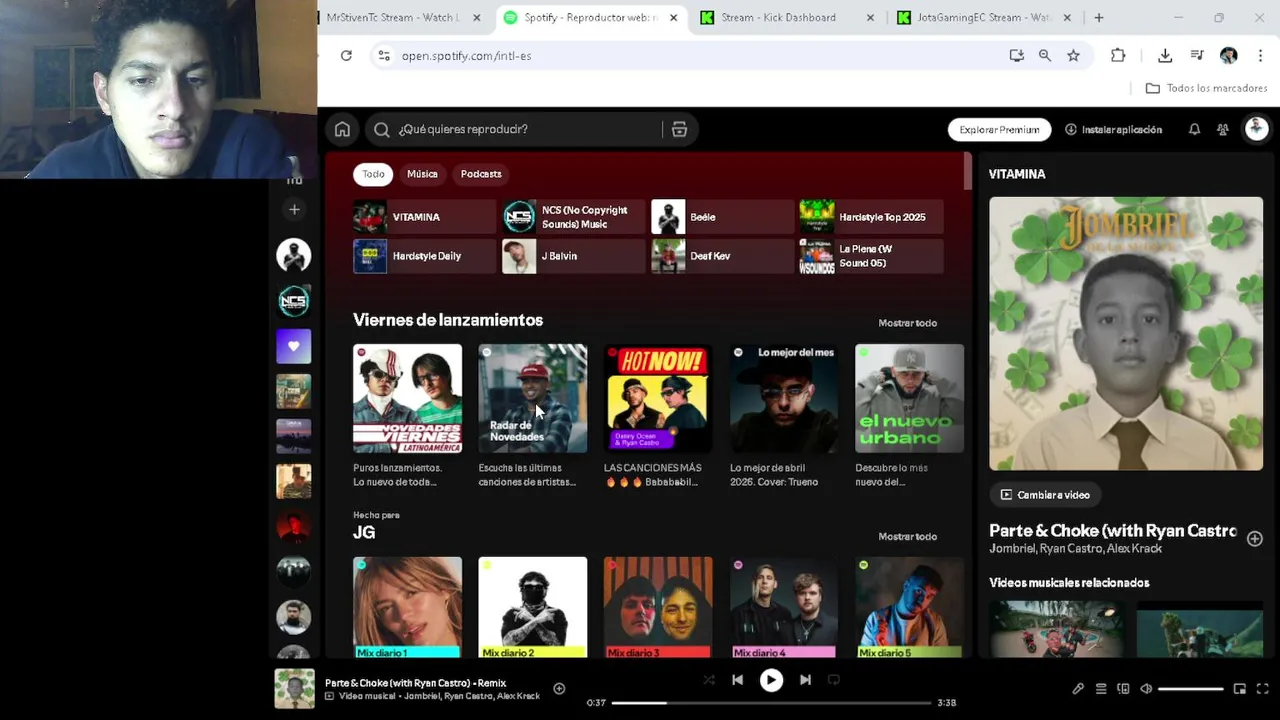Click Cambiar a video button
Screen dimensions: 1280x720
[1045, 495]
